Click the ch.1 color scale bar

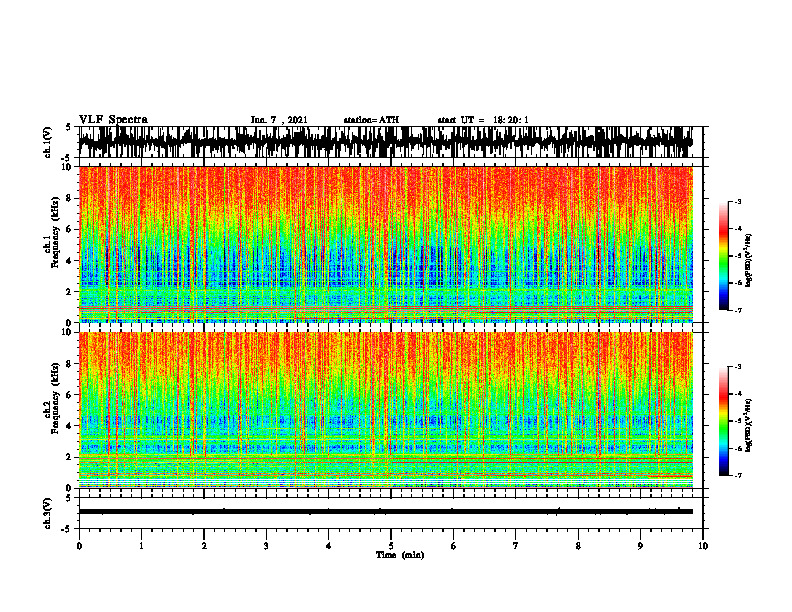point(723,256)
